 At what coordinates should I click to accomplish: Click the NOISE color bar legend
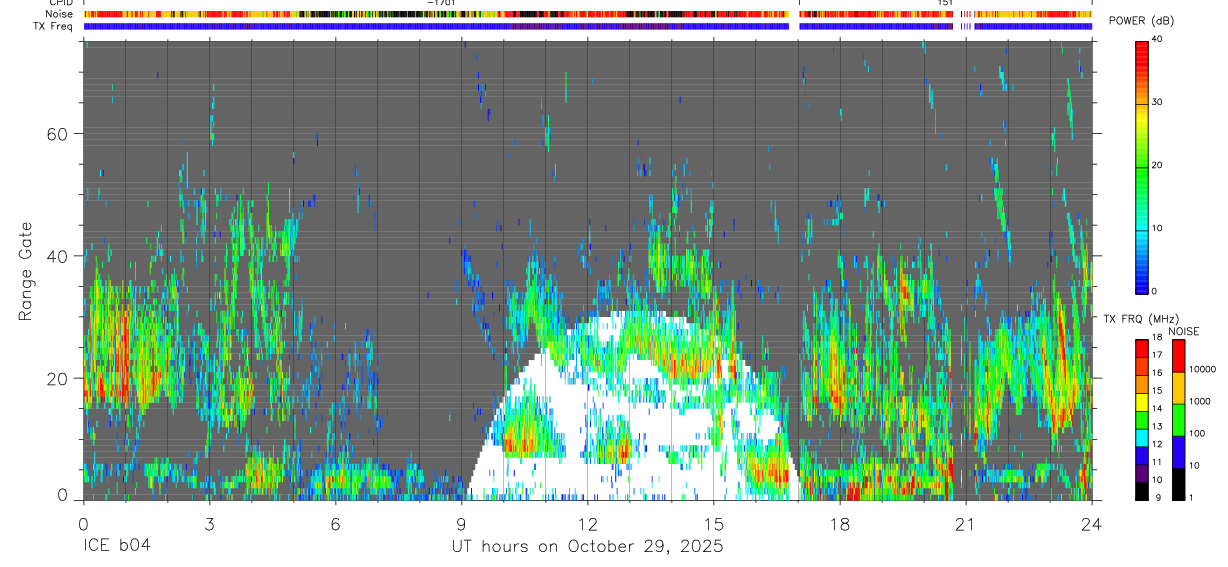[x=1178, y=419]
